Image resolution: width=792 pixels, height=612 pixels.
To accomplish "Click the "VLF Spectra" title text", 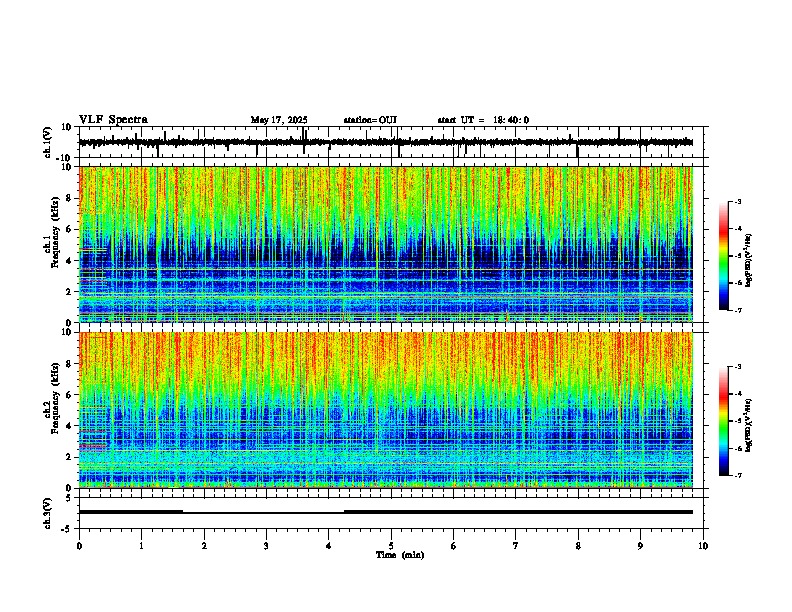I will (x=113, y=119).
